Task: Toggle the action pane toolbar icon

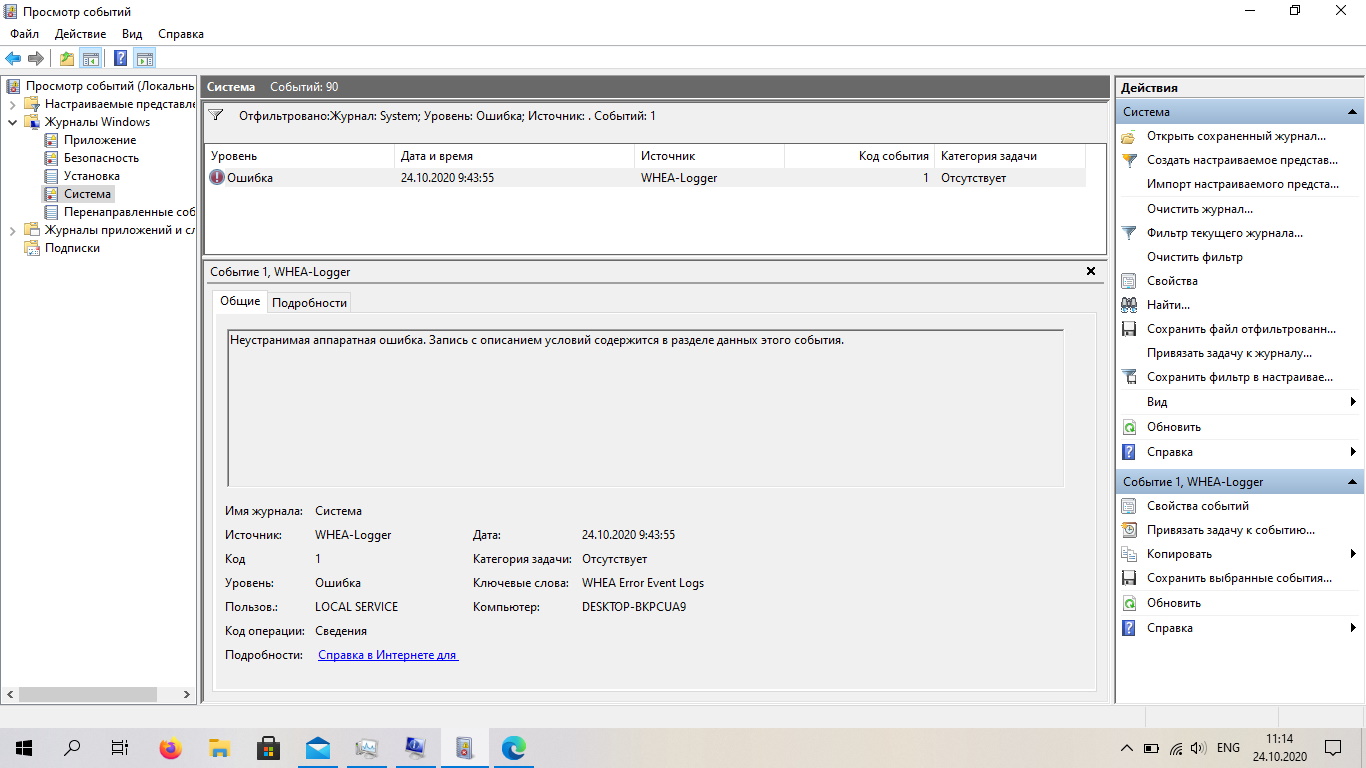Action: click(144, 58)
